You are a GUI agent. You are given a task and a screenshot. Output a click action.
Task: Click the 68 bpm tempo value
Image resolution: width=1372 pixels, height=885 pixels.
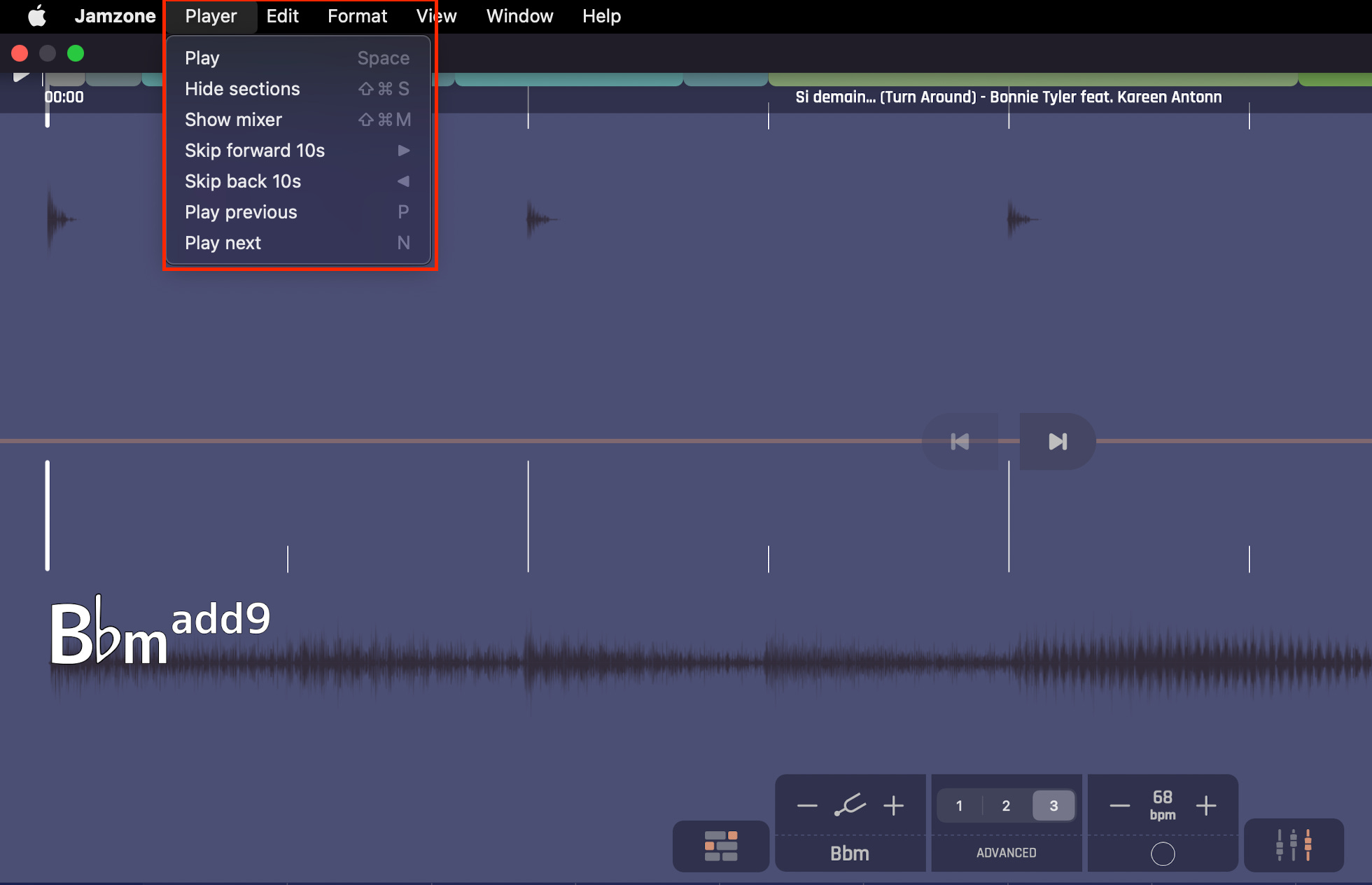1163,805
